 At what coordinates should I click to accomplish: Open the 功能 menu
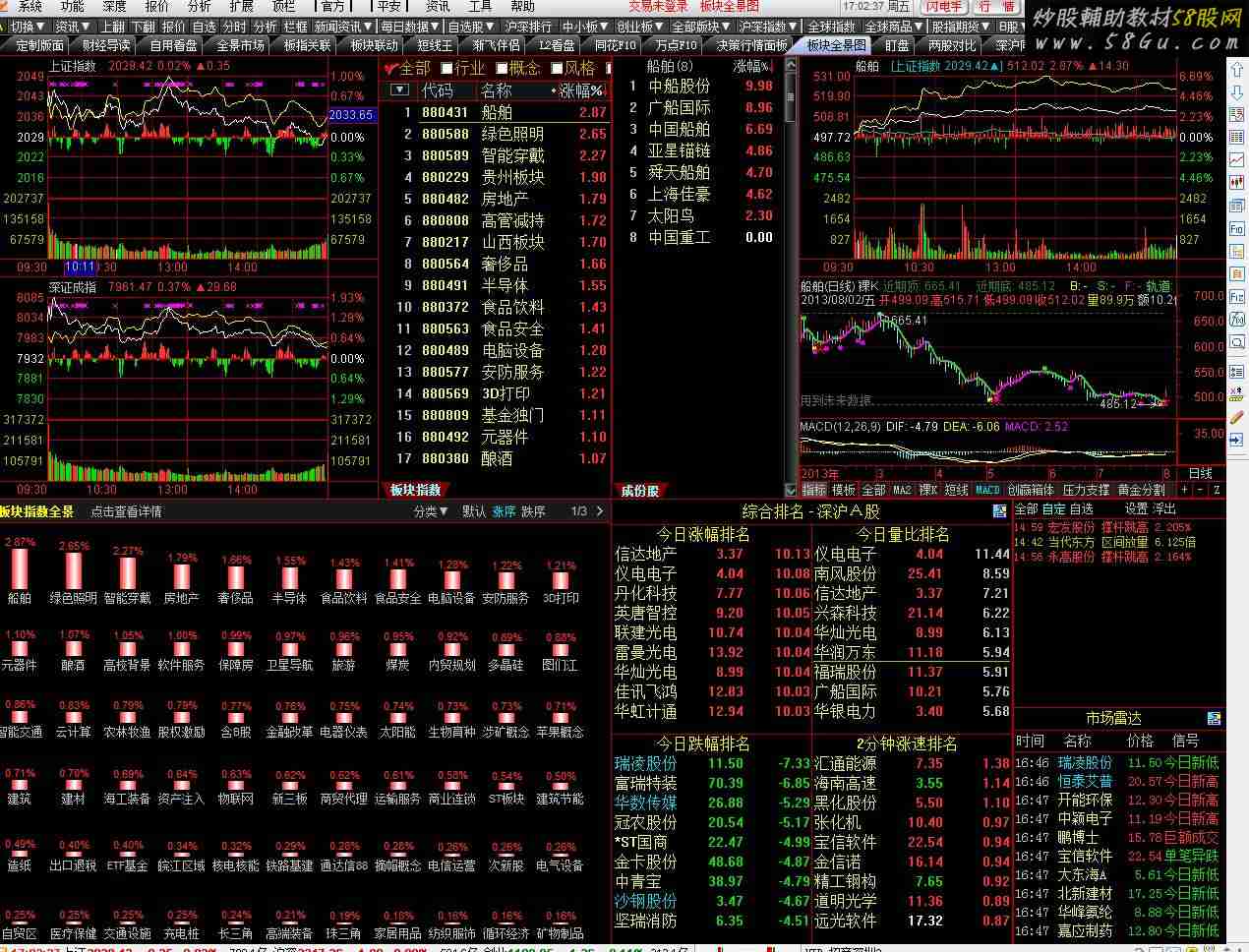(x=72, y=6)
